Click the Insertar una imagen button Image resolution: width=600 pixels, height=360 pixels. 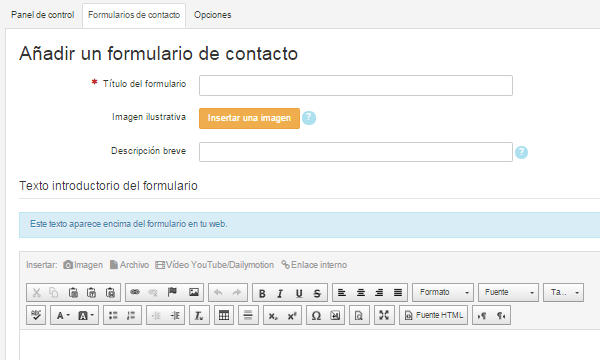pyautogui.click(x=249, y=118)
